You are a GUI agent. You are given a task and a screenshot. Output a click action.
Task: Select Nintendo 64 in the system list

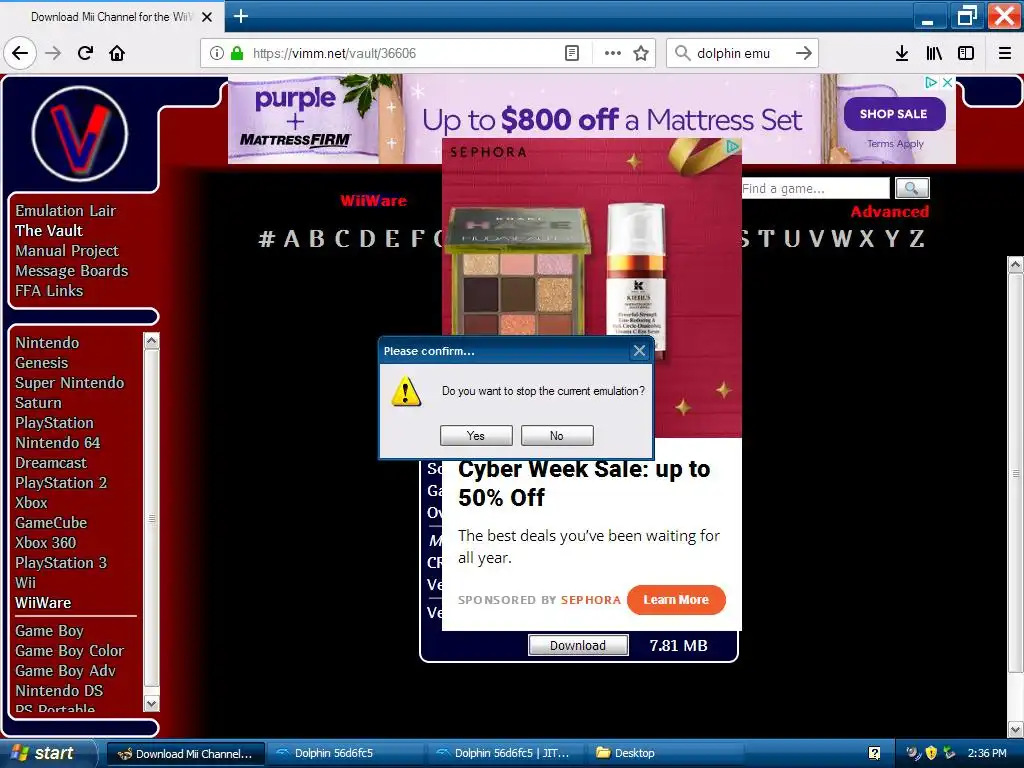57,443
